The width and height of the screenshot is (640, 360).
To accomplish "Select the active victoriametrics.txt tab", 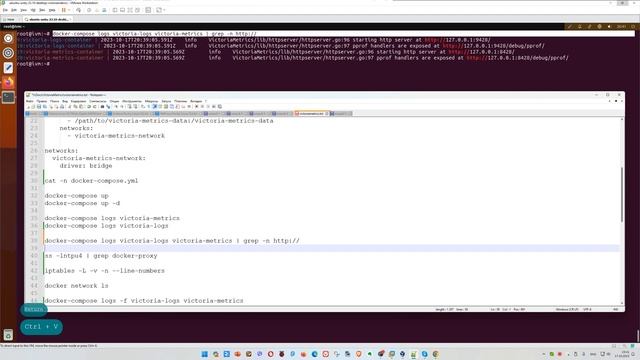I will (311, 113).
